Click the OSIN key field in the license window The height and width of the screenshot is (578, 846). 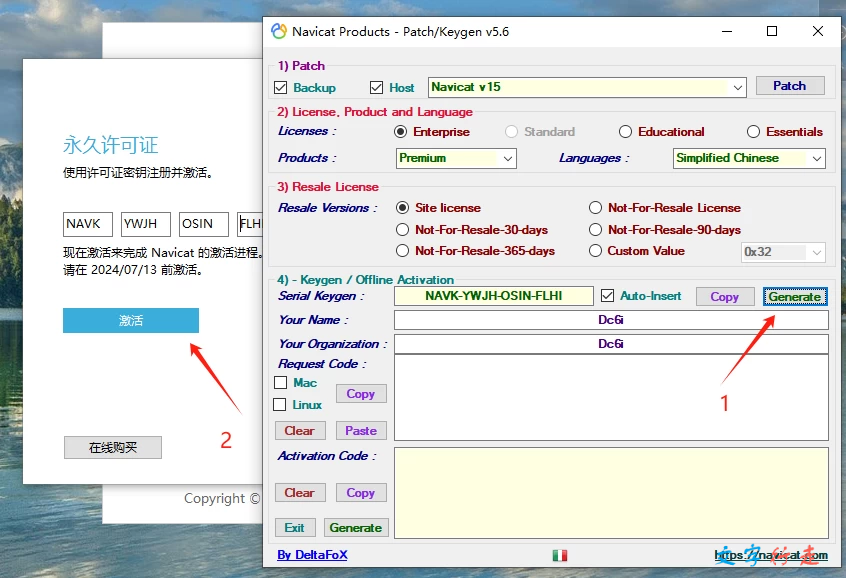click(204, 224)
